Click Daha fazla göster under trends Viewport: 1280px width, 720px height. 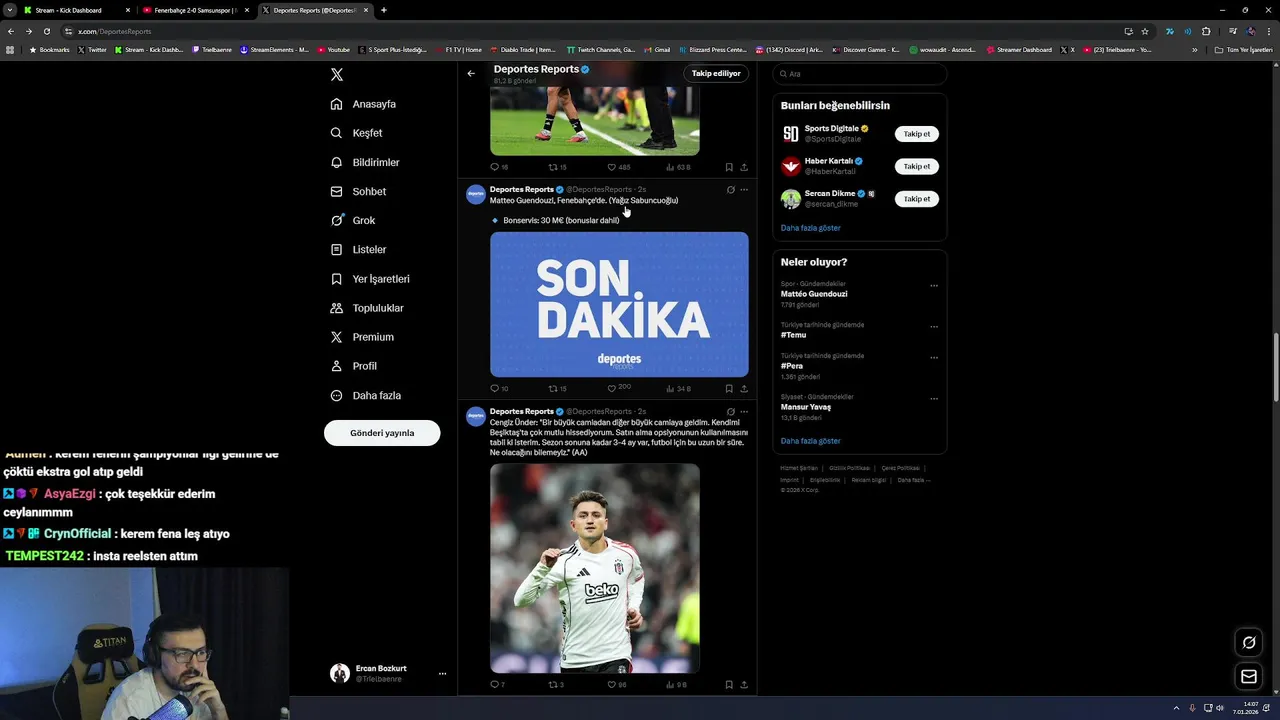(x=810, y=441)
